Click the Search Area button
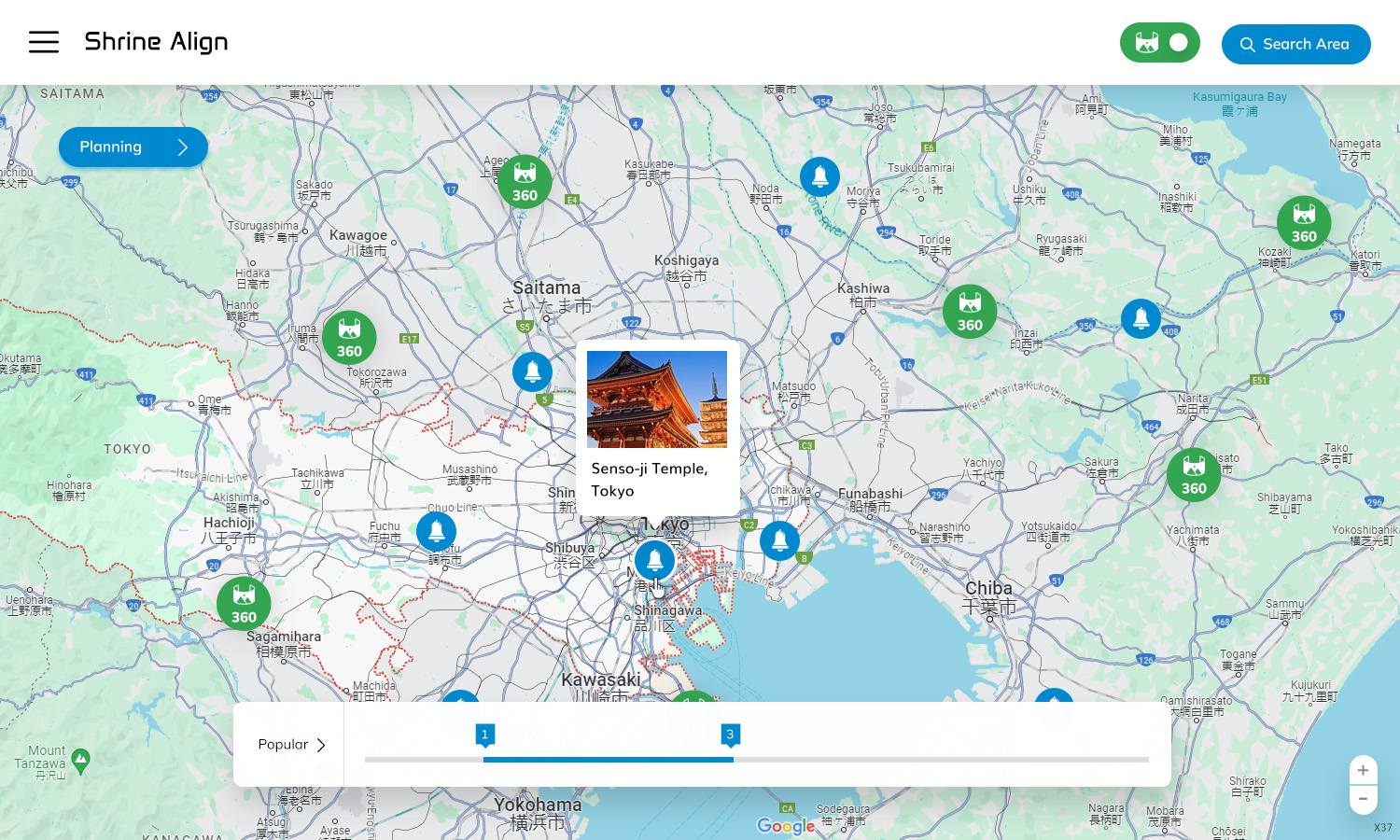Image resolution: width=1400 pixels, height=840 pixels. [1295, 44]
